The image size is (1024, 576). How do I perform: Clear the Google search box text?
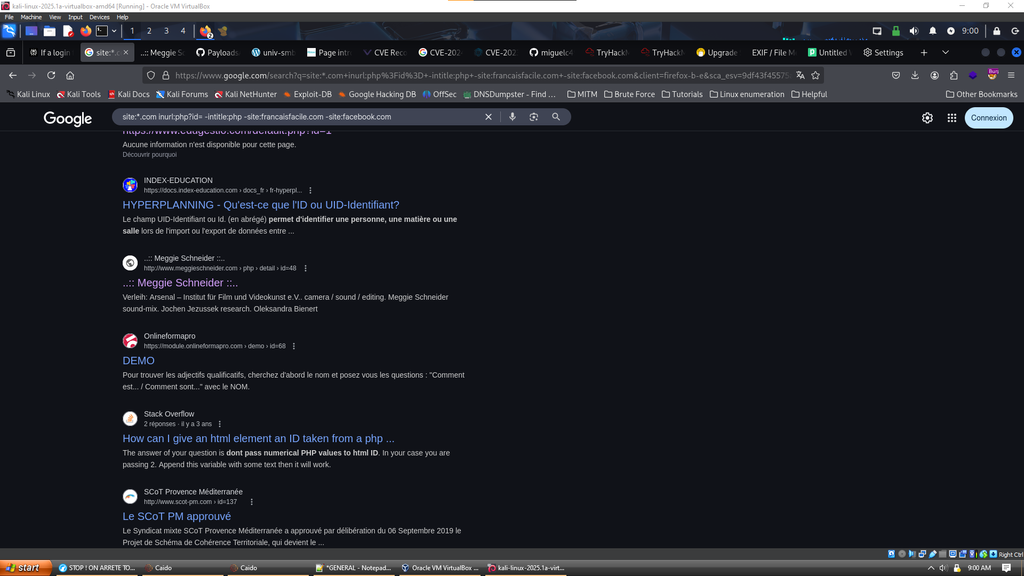click(488, 117)
